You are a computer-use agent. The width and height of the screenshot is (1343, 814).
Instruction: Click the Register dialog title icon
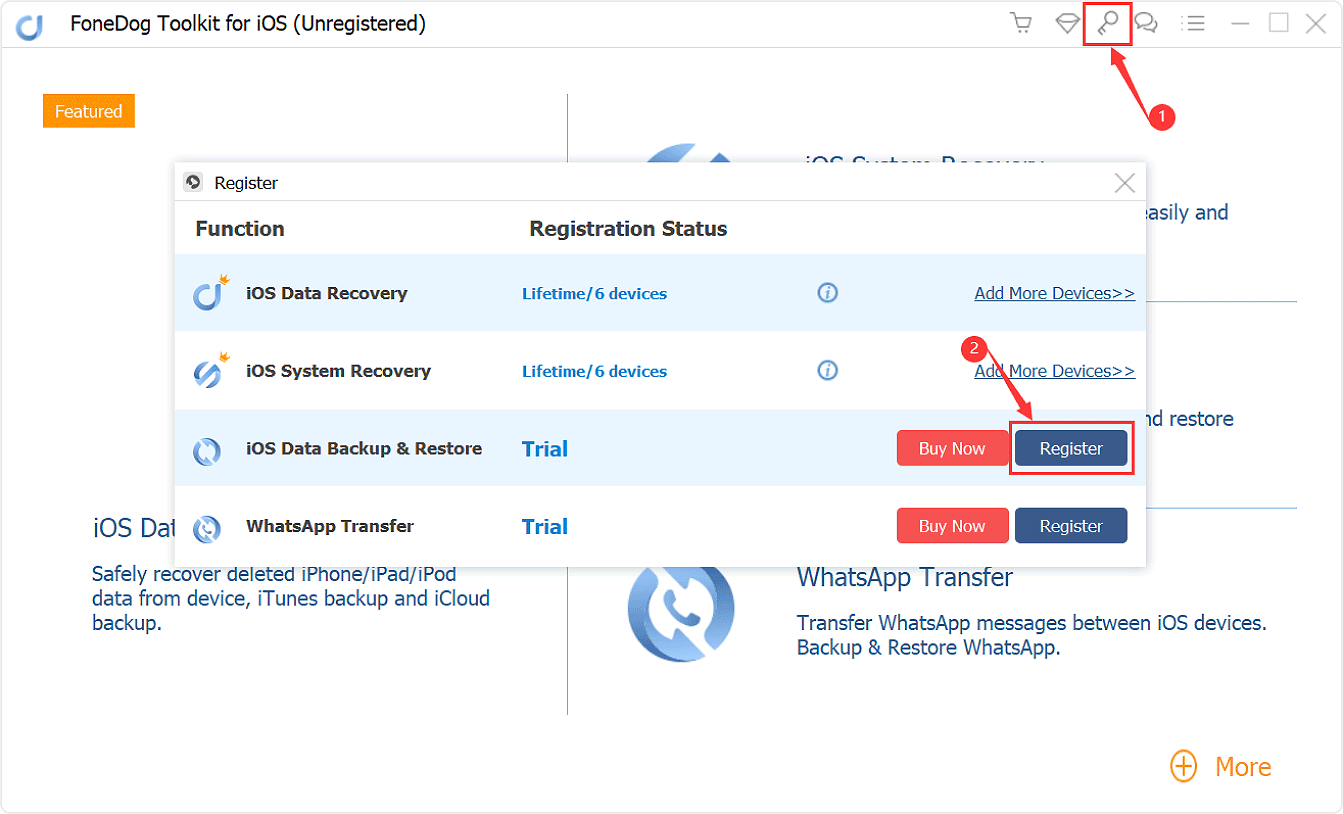pos(194,182)
